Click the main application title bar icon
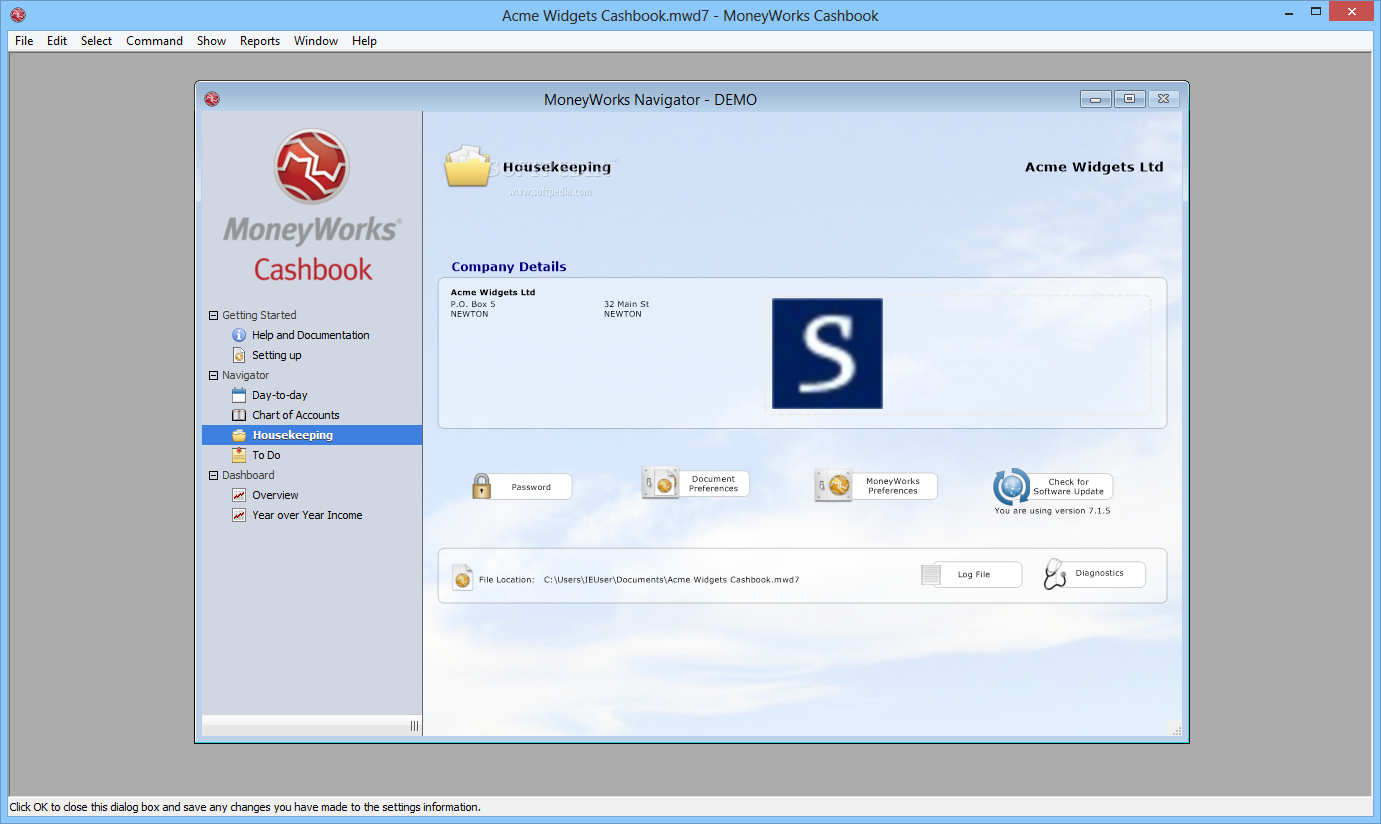 click(18, 15)
